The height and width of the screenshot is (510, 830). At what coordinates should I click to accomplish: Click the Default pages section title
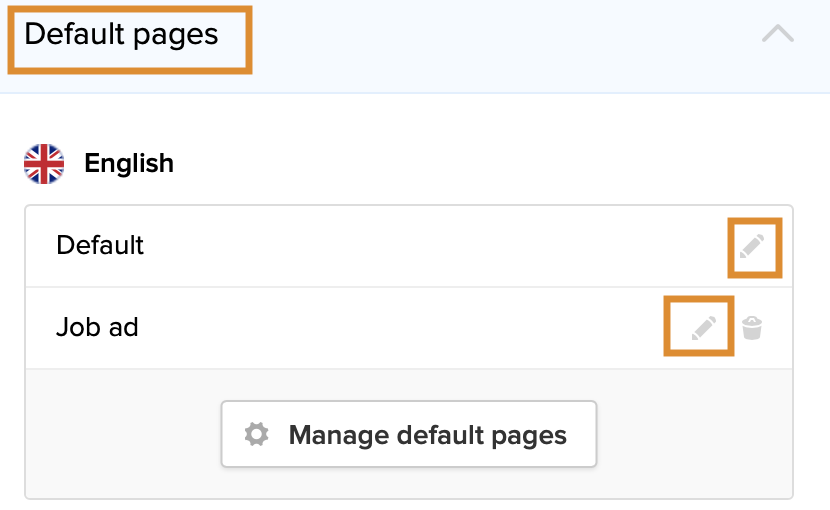tap(121, 34)
